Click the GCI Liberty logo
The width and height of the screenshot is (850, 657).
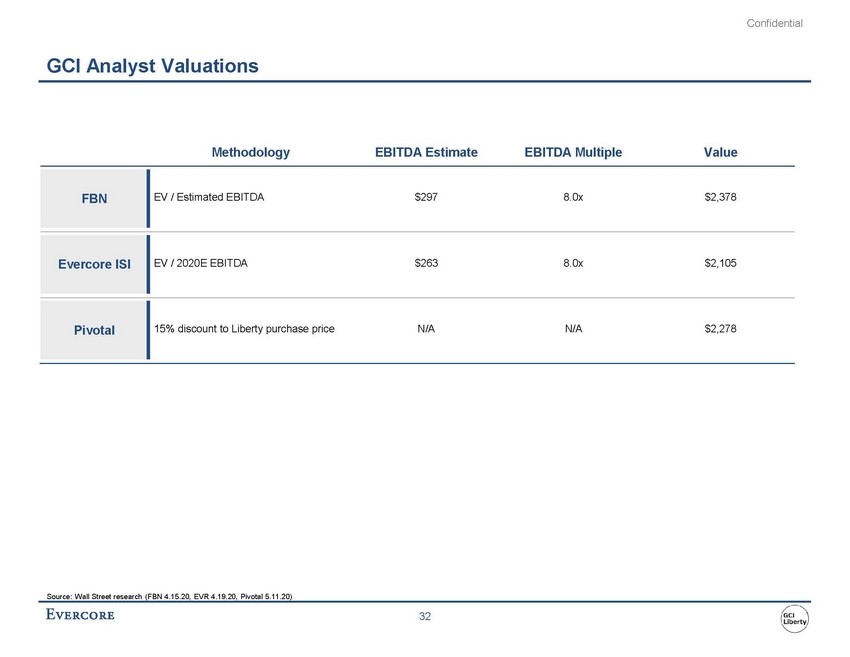pos(795,618)
